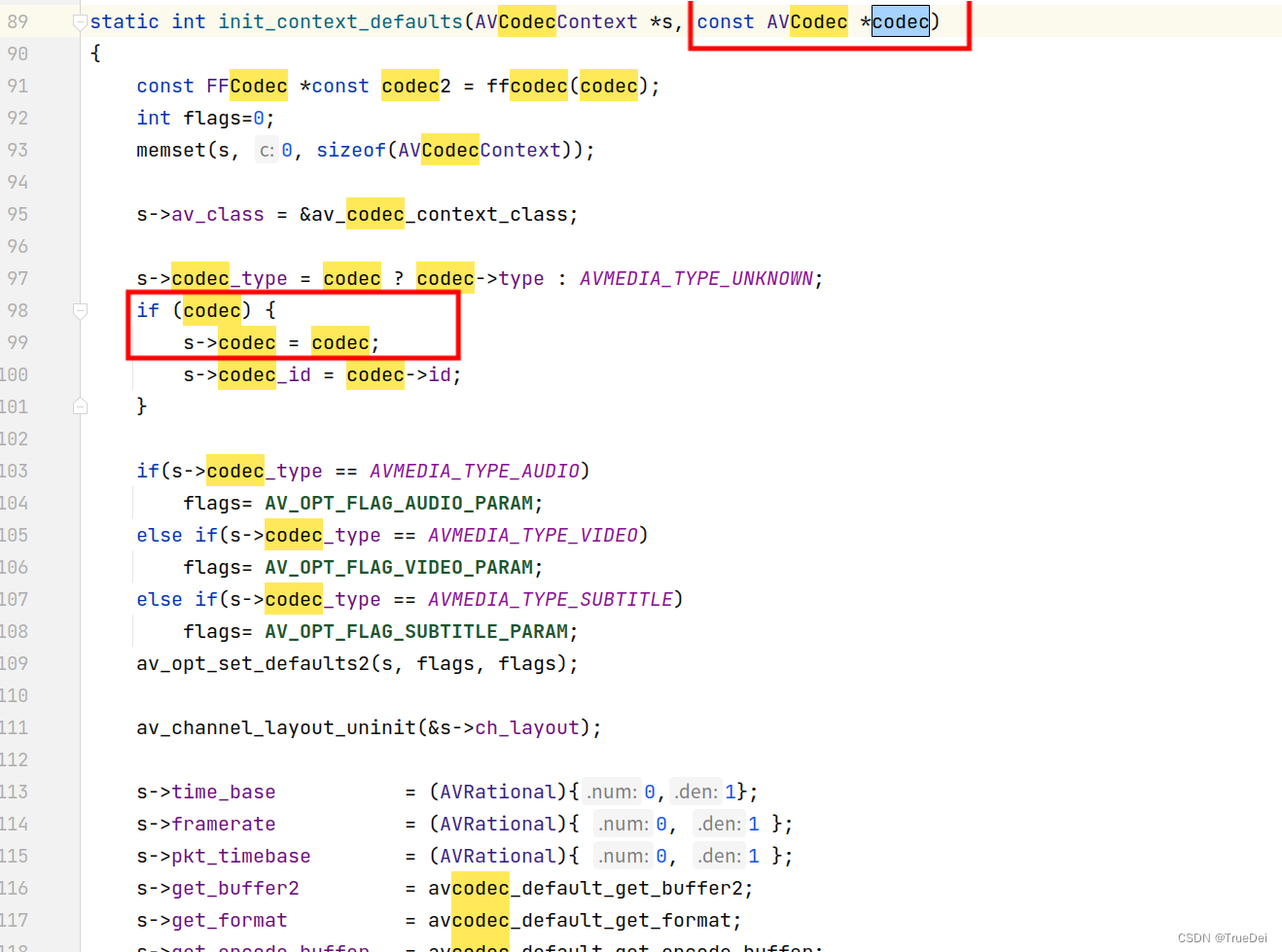1282x952 pixels.
Task: Click the ch_layout member on line 111
Action: click(x=527, y=727)
